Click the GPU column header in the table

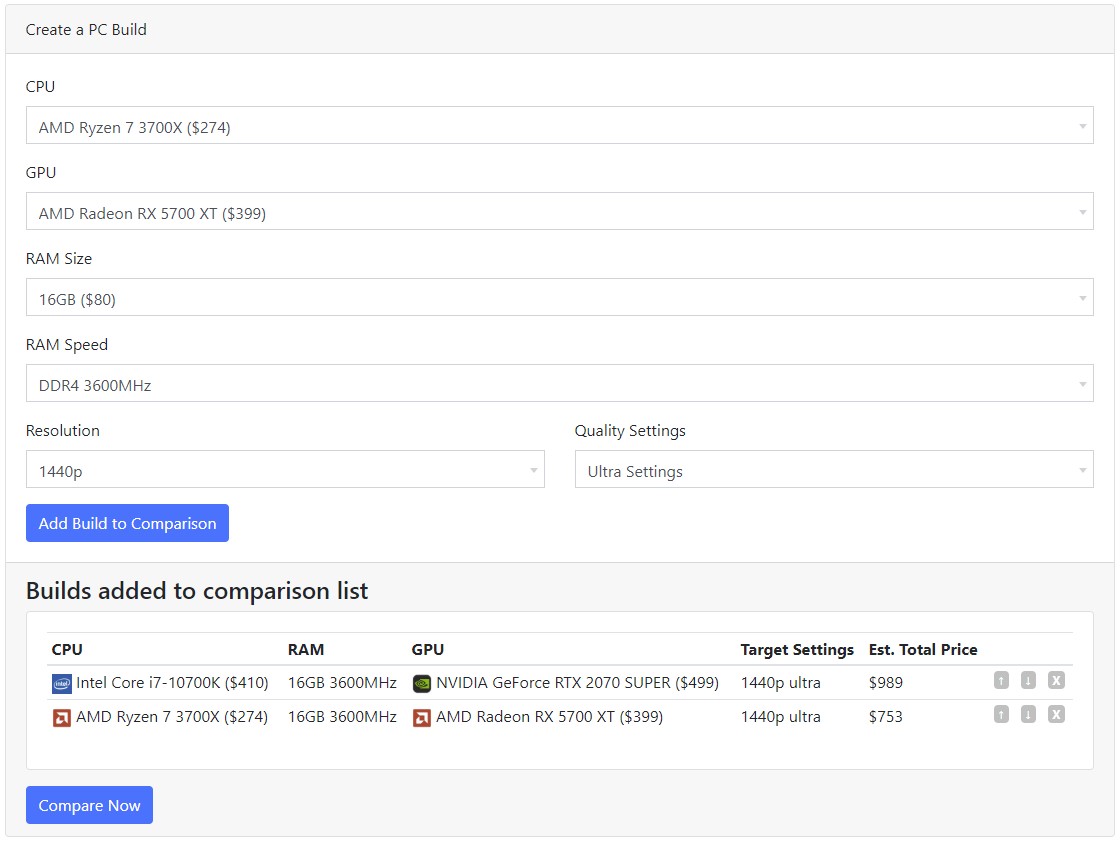(x=427, y=649)
